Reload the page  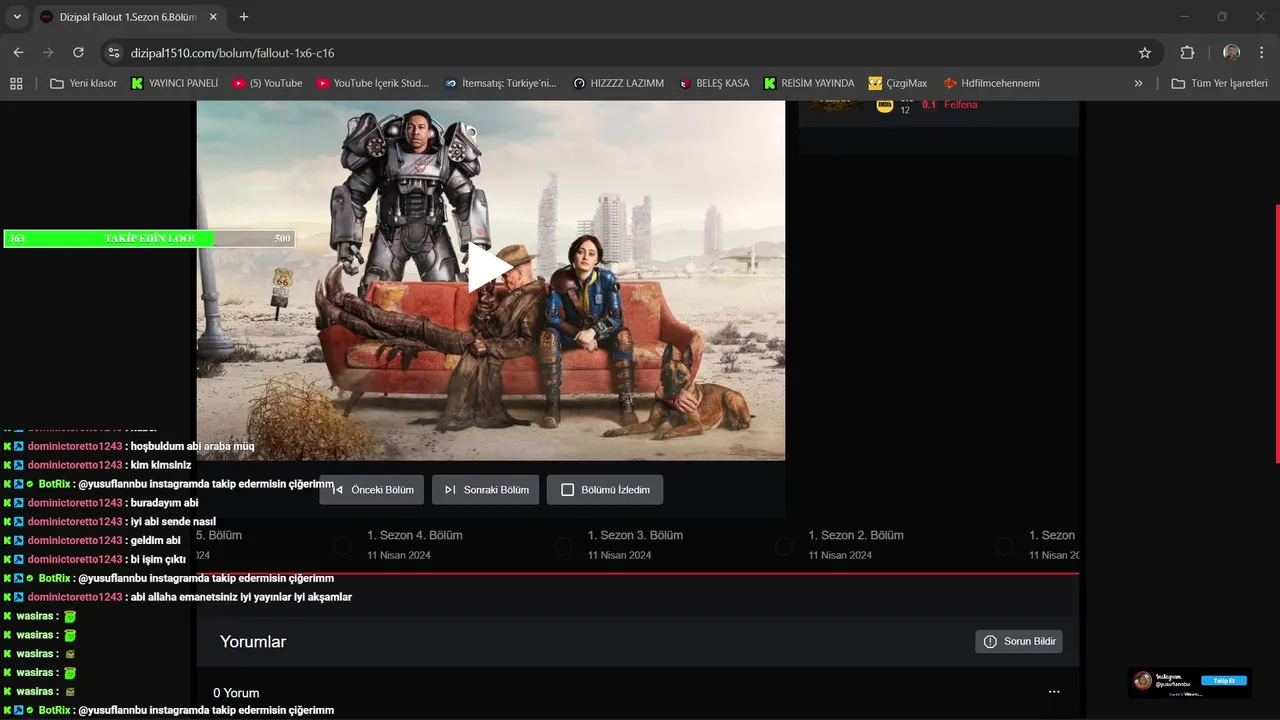[78, 52]
